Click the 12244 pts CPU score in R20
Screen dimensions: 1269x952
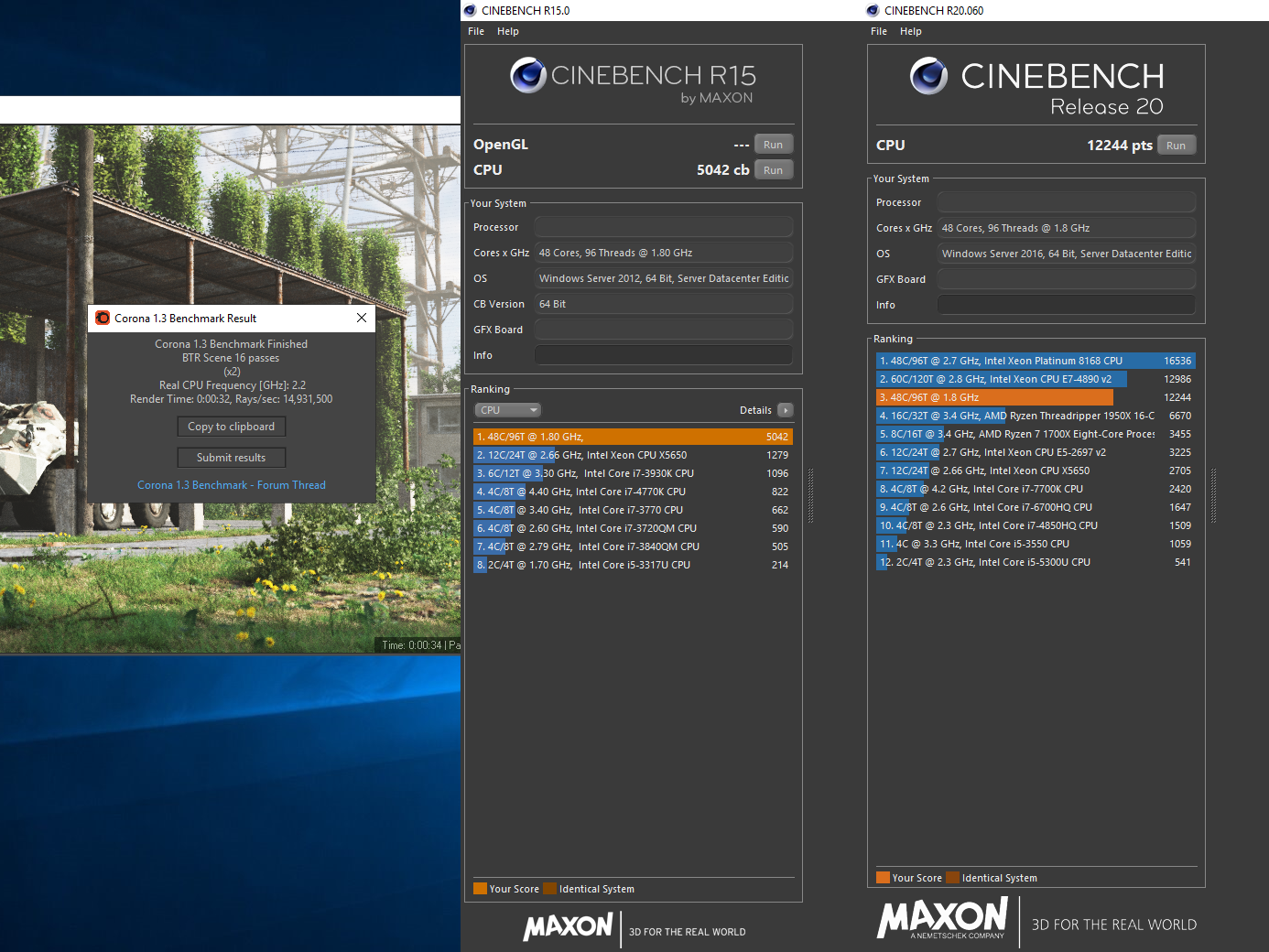coord(1120,146)
